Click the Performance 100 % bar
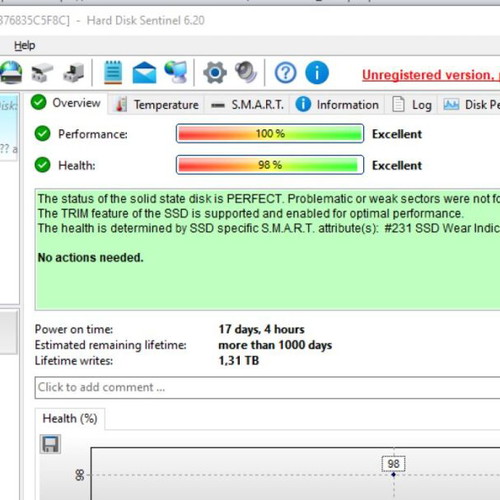Screen dimensions: 500x500 pos(270,134)
